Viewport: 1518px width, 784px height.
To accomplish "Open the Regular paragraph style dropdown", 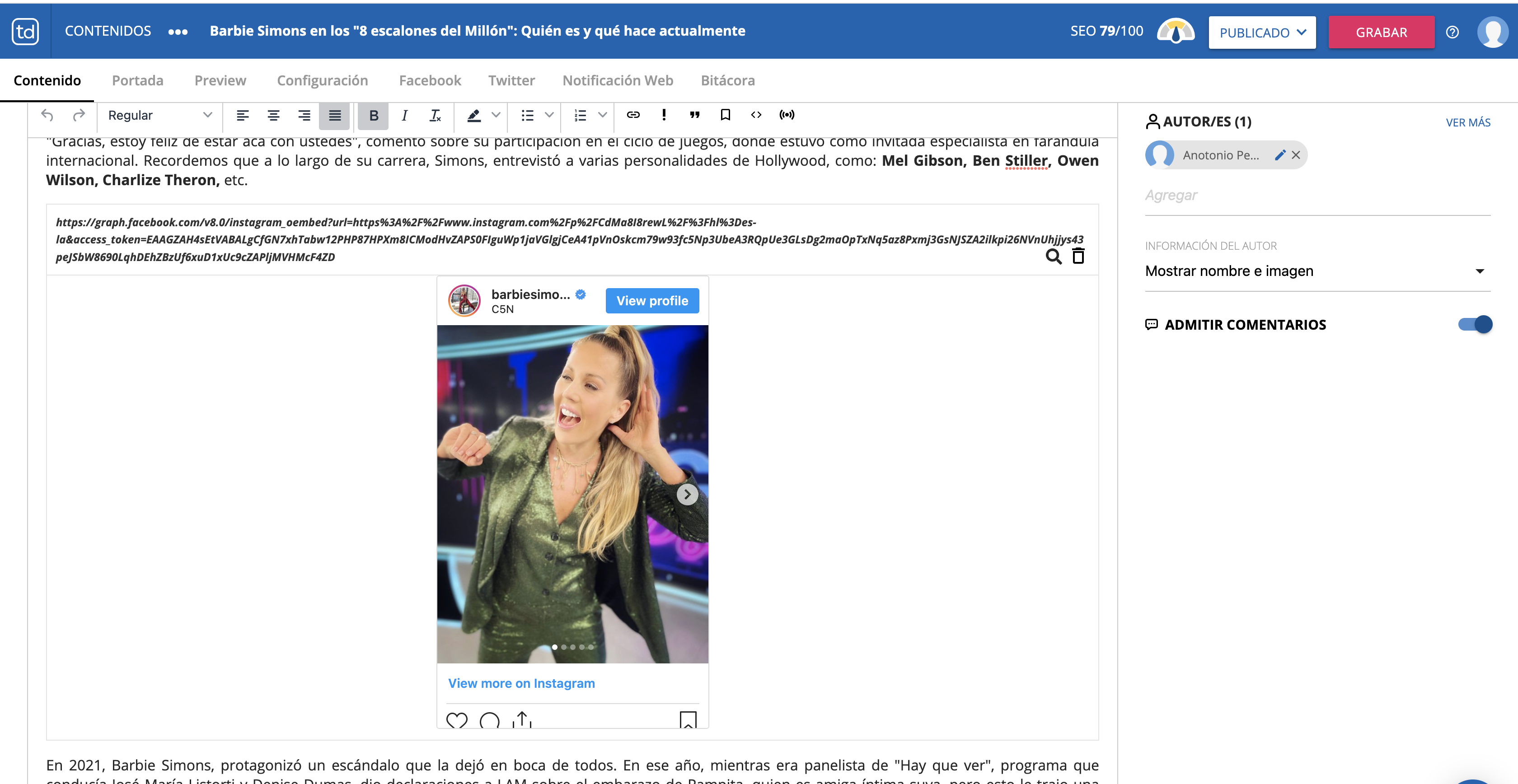I will click(x=159, y=116).
